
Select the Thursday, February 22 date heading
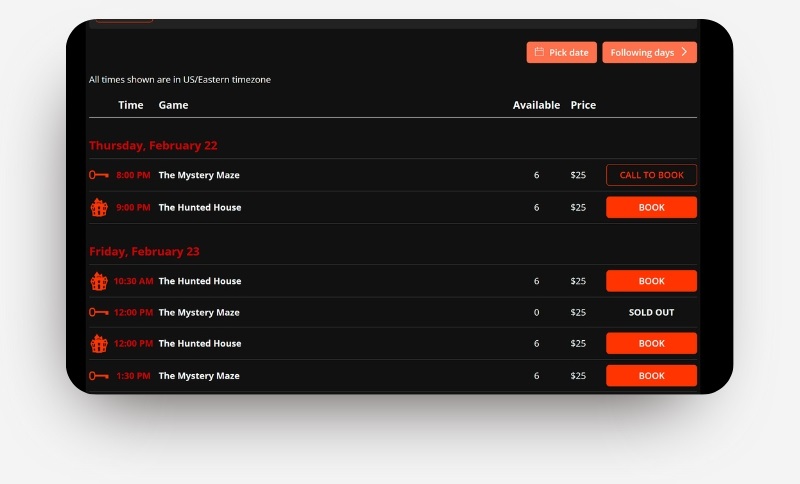153,146
